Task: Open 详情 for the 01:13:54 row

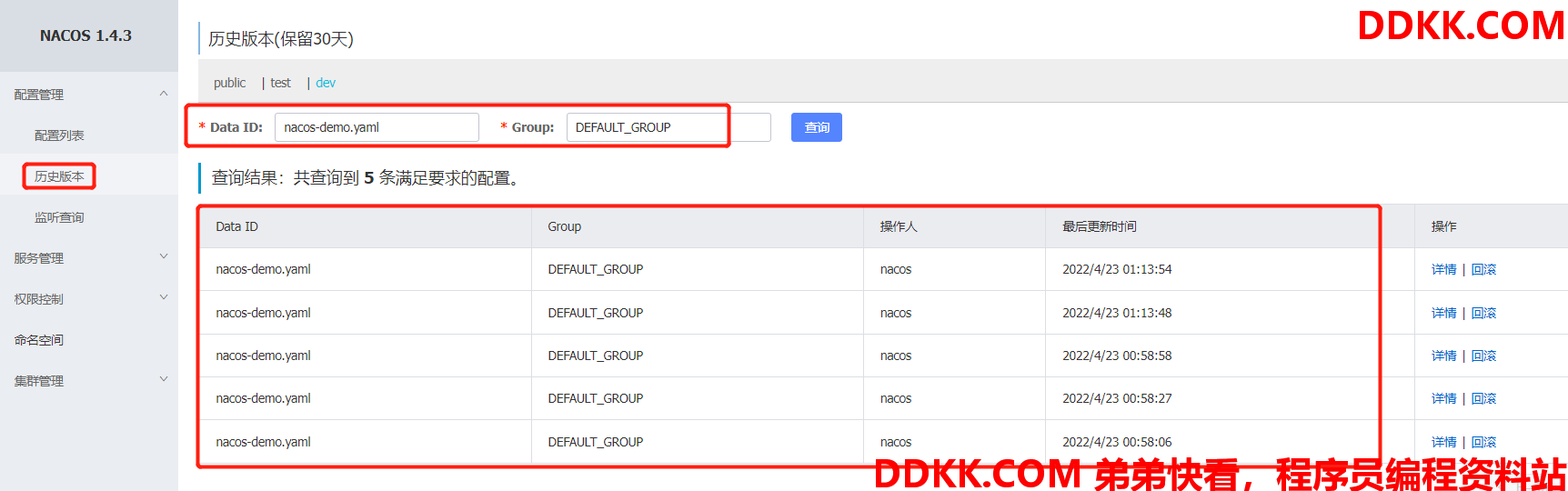Action: 1443,269
